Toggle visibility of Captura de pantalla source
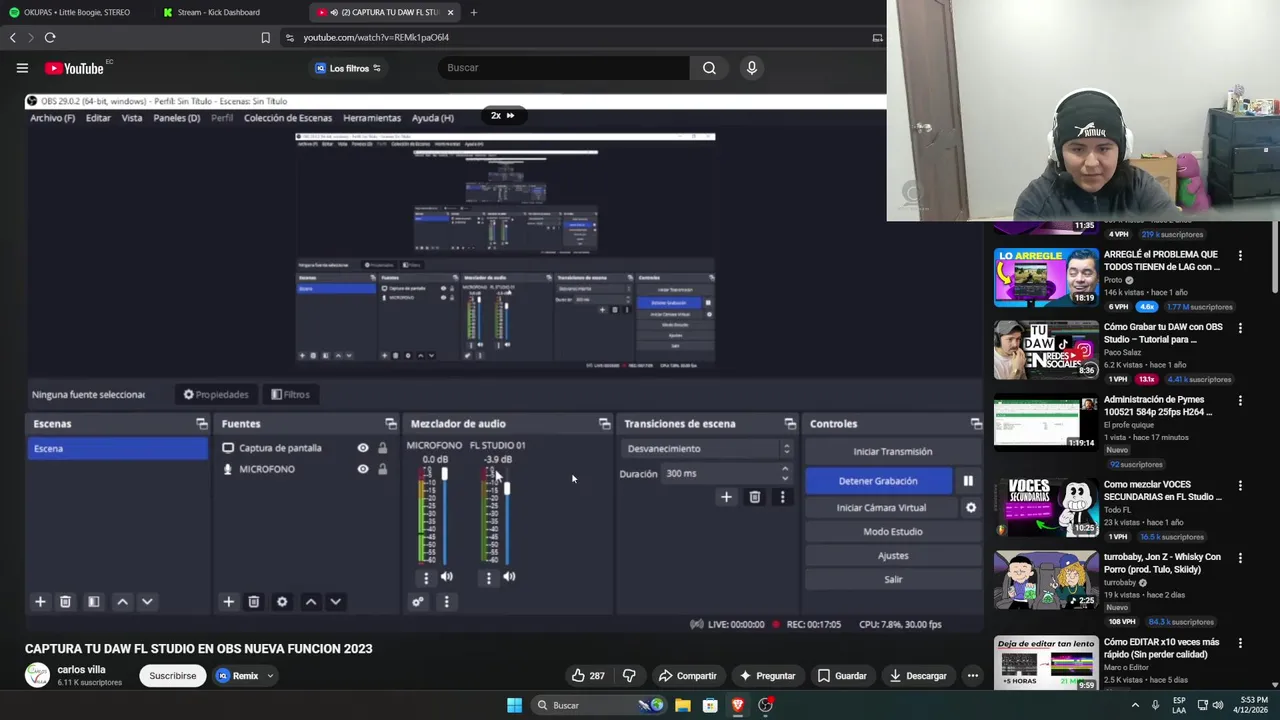The height and width of the screenshot is (720, 1280). coord(363,448)
